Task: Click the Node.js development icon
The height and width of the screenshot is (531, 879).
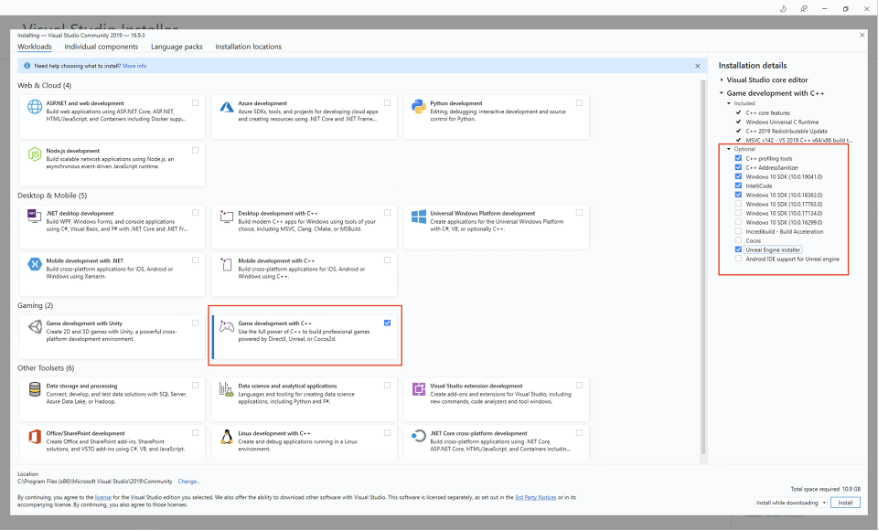Action: pyautogui.click(x=35, y=154)
